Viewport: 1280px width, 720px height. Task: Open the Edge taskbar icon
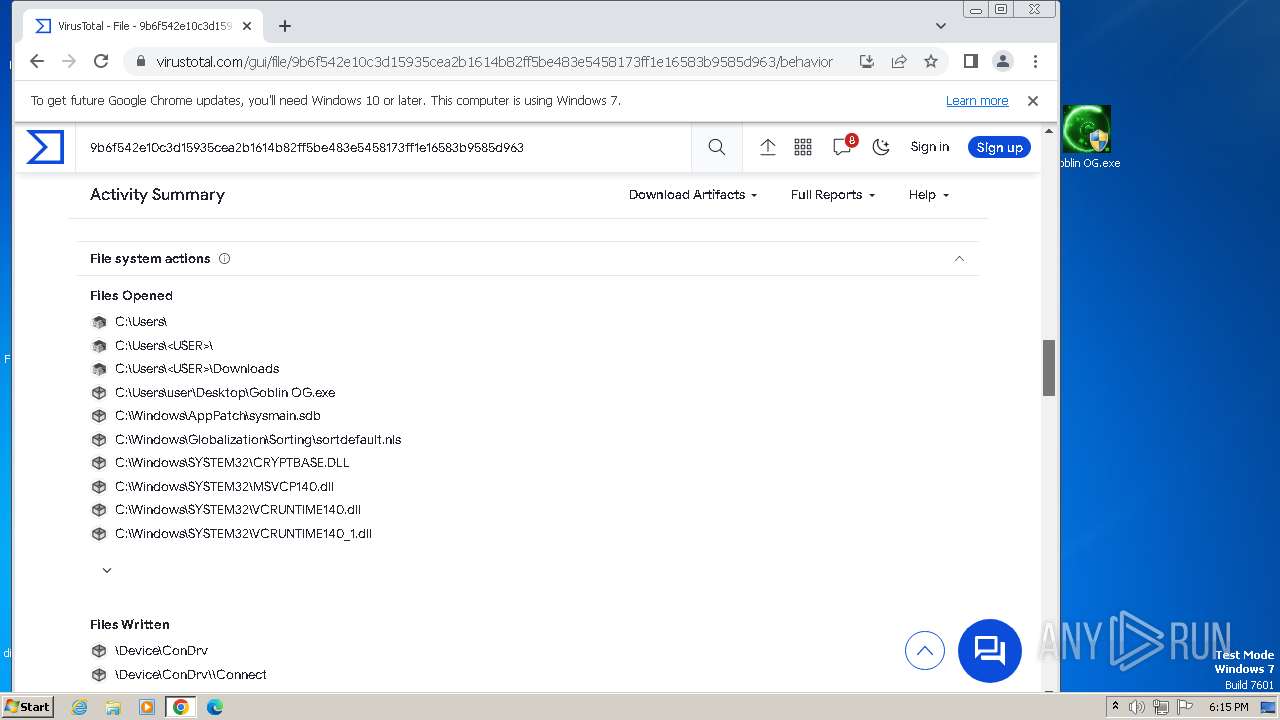(x=215, y=707)
